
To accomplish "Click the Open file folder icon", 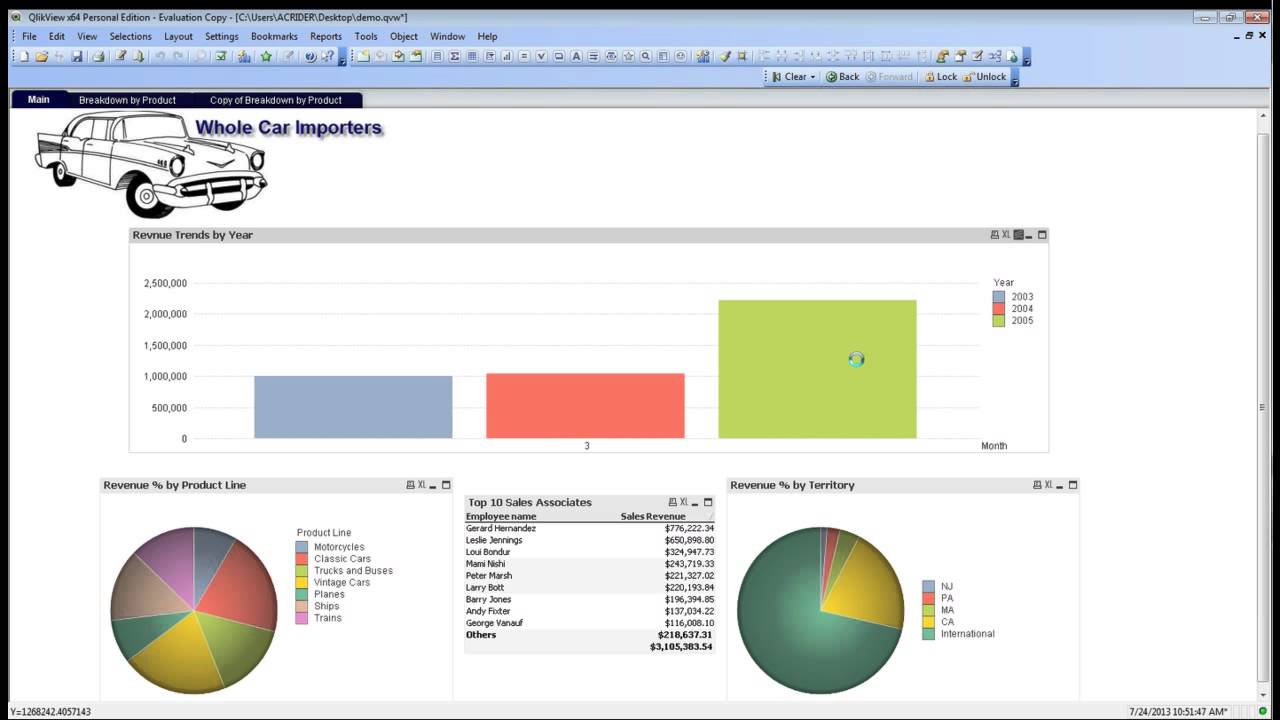I will point(42,56).
